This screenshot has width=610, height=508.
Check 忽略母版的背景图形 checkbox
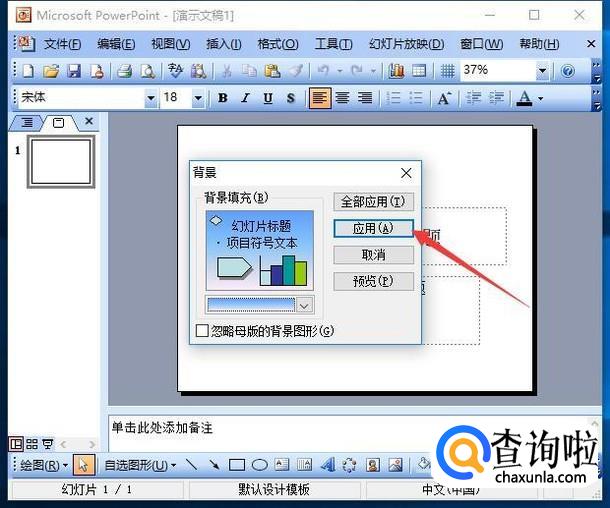coord(202,331)
